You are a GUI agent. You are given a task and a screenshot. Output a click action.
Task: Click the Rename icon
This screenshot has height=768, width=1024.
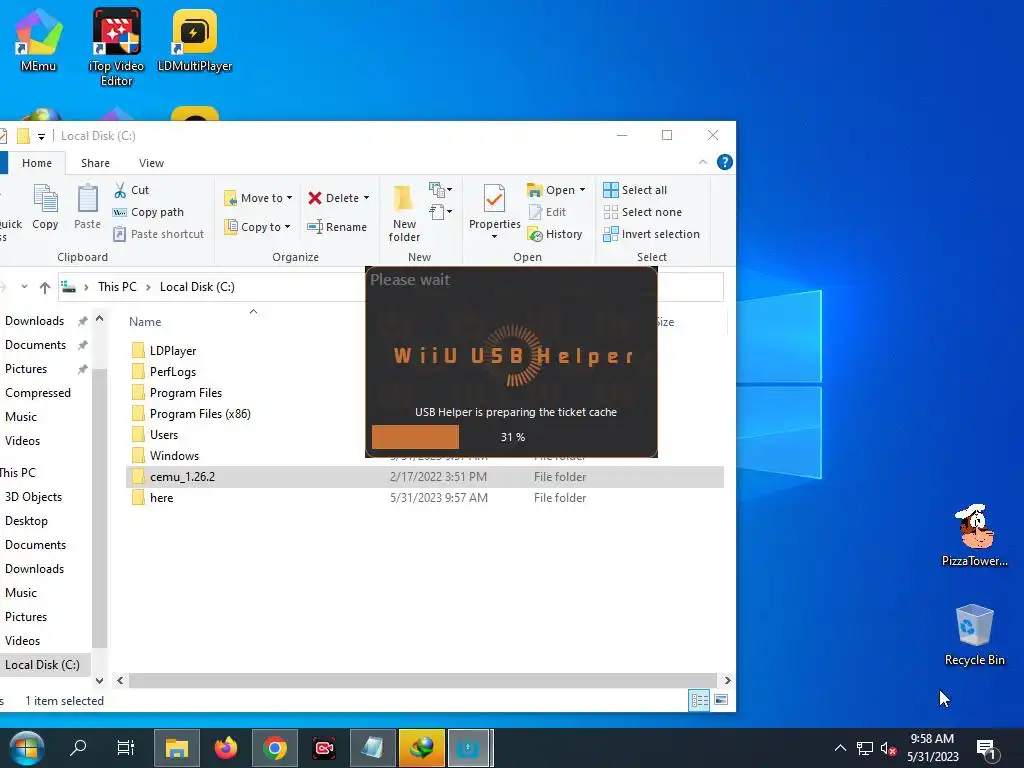coord(315,227)
